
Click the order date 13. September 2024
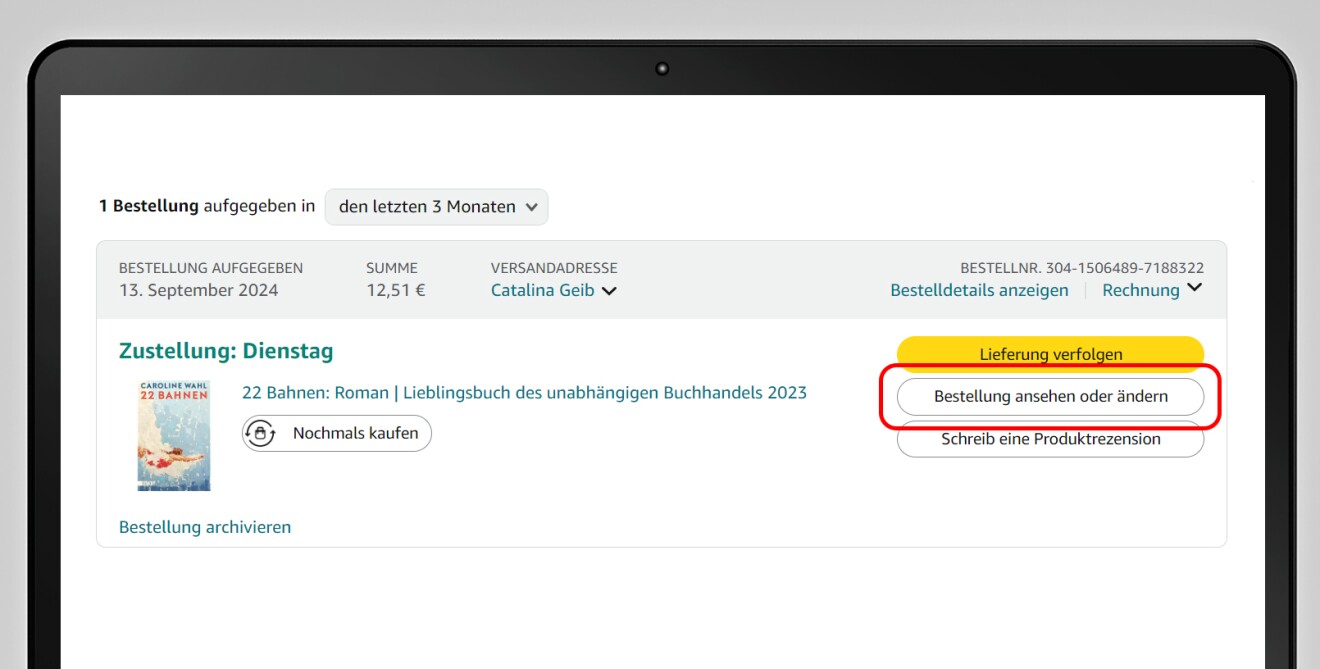pyautogui.click(x=198, y=291)
